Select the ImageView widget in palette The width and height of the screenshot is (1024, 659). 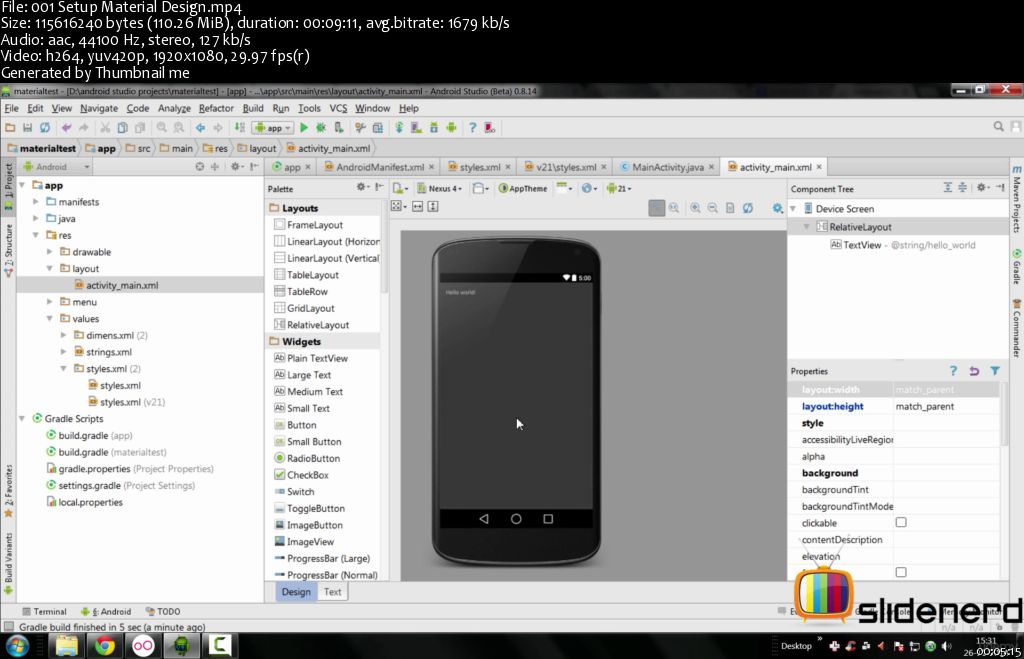point(304,541)
